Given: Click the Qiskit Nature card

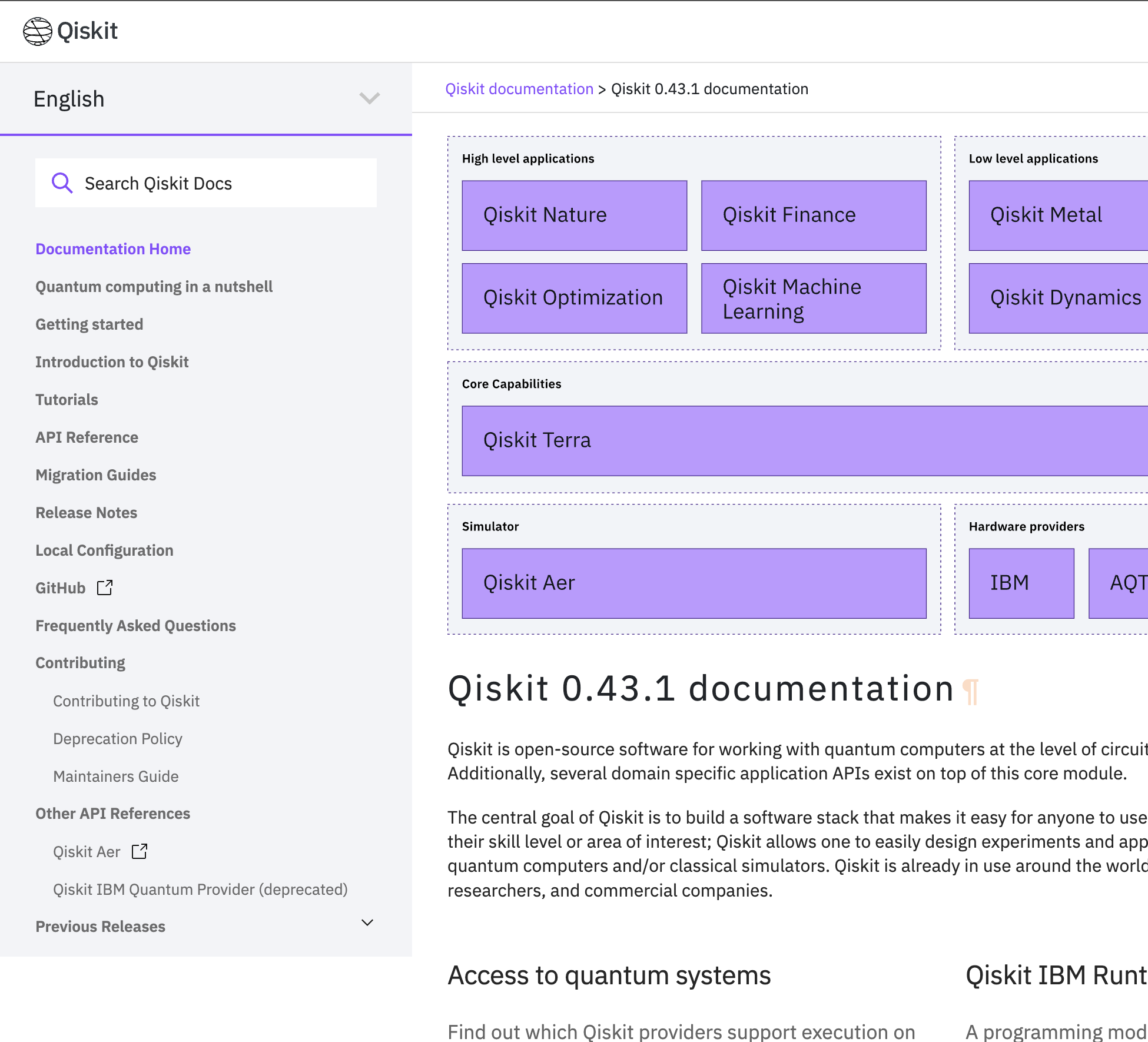Looking at the screenshot, I should coord(574,215).
